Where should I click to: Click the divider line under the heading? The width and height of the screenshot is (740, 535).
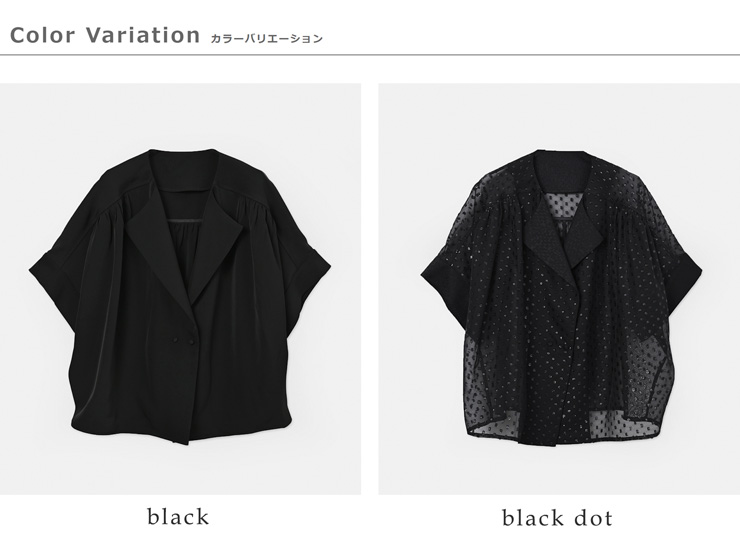370,55
